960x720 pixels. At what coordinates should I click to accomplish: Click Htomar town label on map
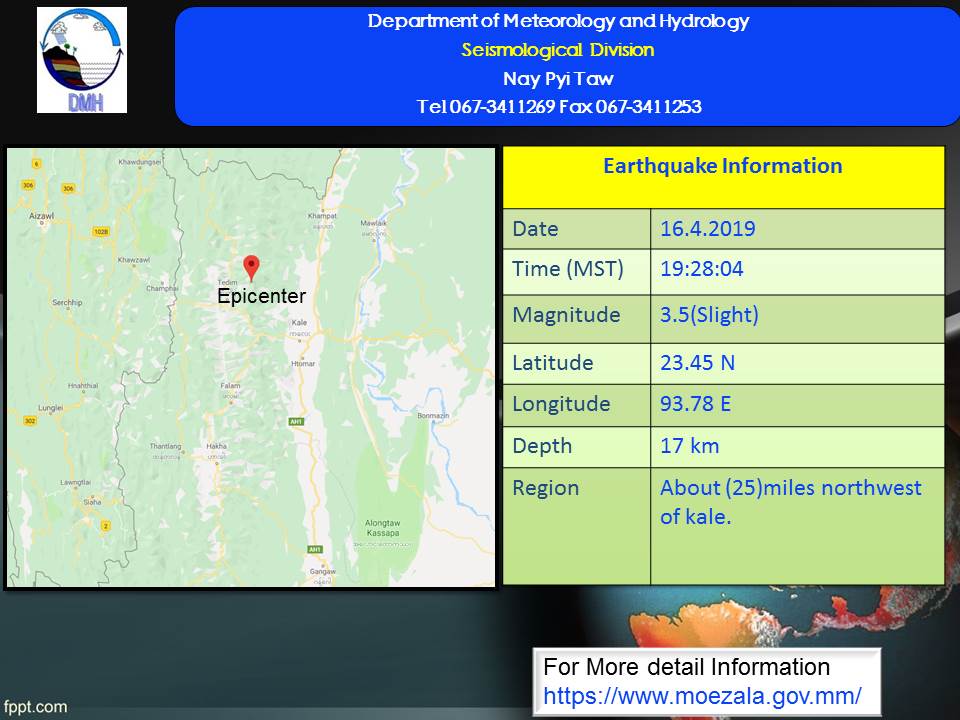point(303,363)
